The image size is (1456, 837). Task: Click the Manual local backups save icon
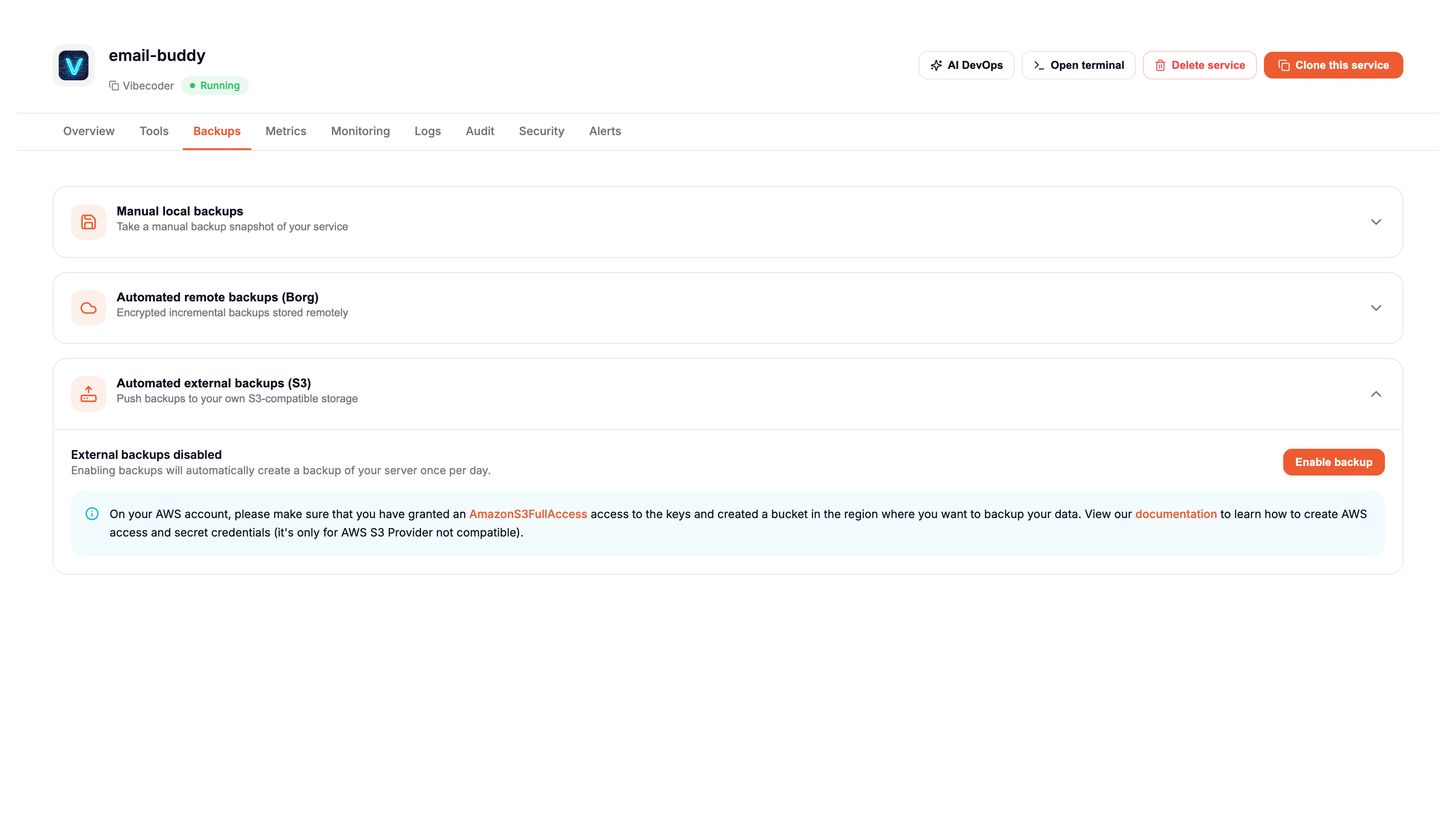(x=89, y=222)
